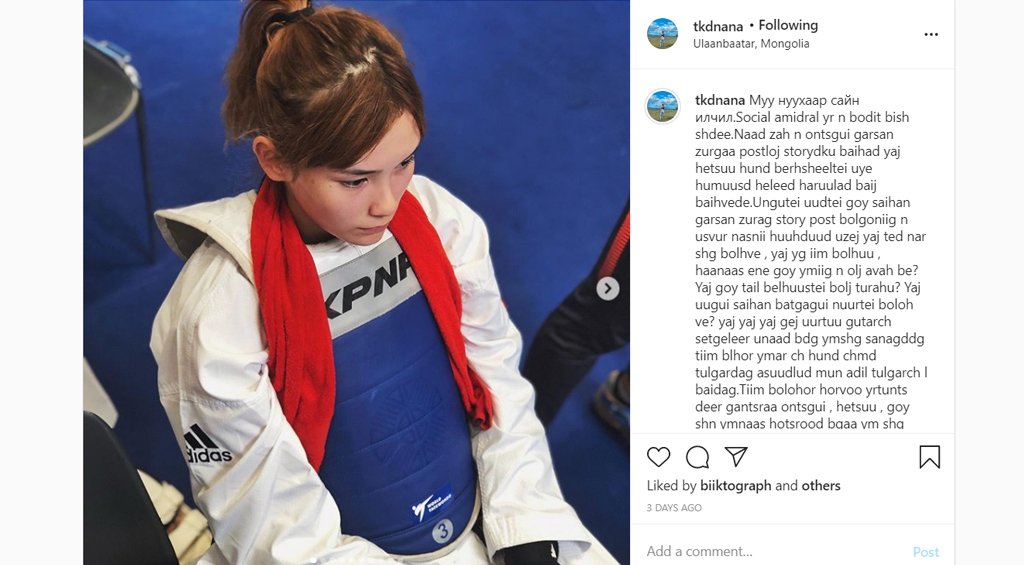Viewport: 1024px width, 565px height.
Task: Click the Post comment button
Action: (925, 552)
